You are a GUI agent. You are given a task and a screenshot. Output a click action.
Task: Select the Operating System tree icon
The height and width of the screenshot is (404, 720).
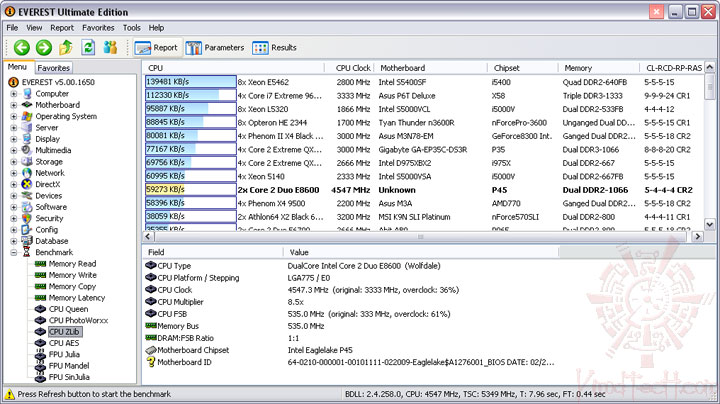pos(27,117)
